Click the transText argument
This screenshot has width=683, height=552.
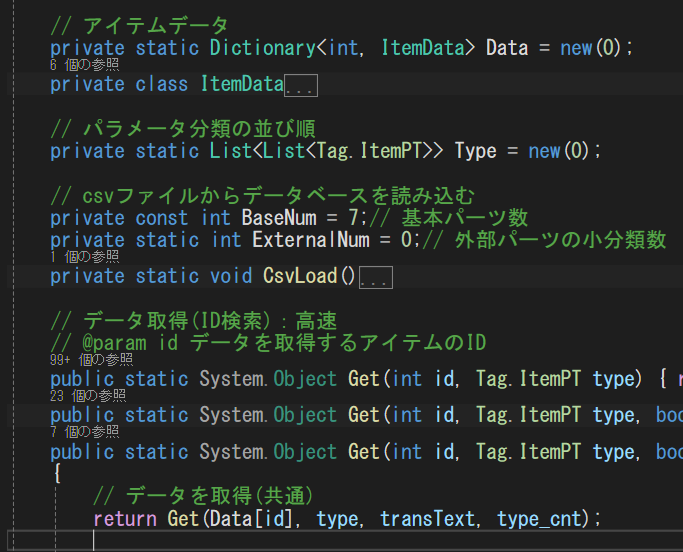(x=427, y=519)
